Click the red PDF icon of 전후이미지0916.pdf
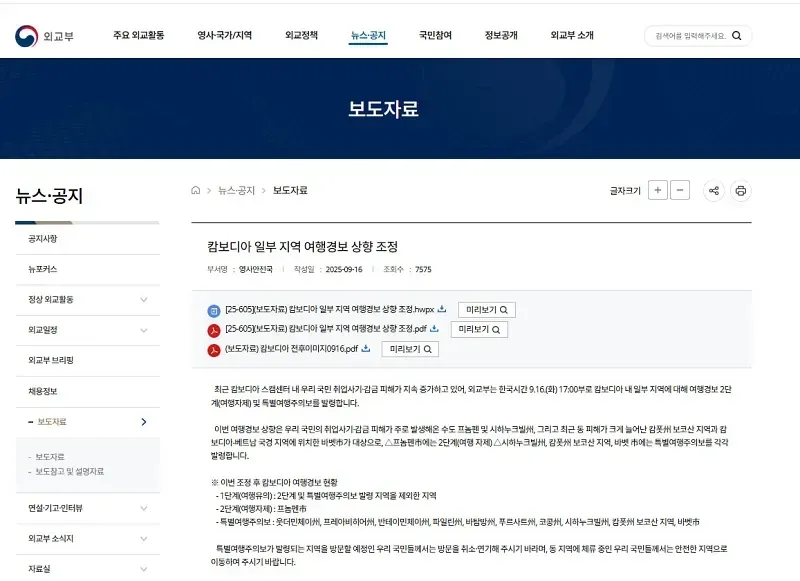Screen dimensions: 800x581 coord(213,349)
